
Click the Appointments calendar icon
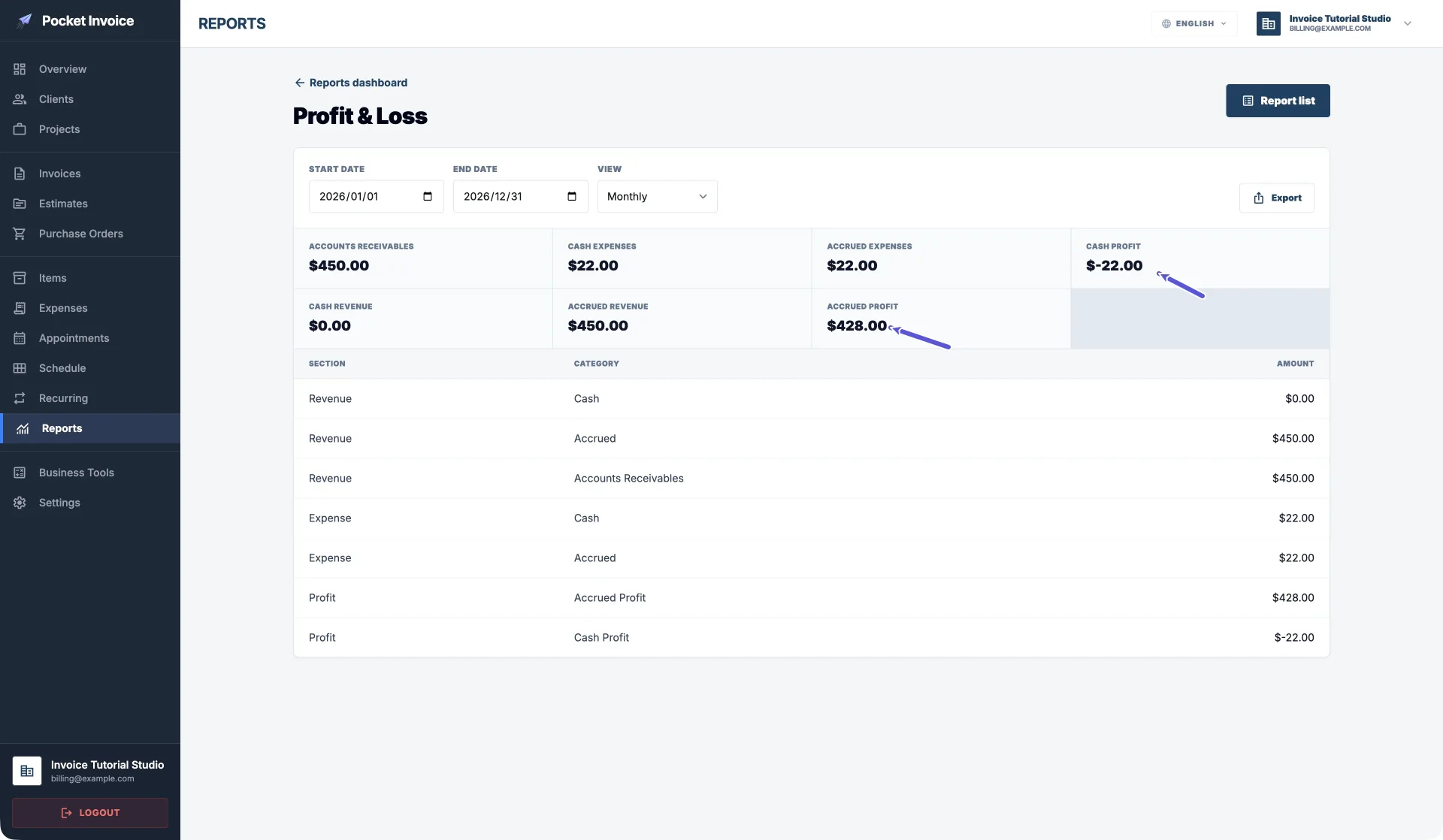pos(20,338)
